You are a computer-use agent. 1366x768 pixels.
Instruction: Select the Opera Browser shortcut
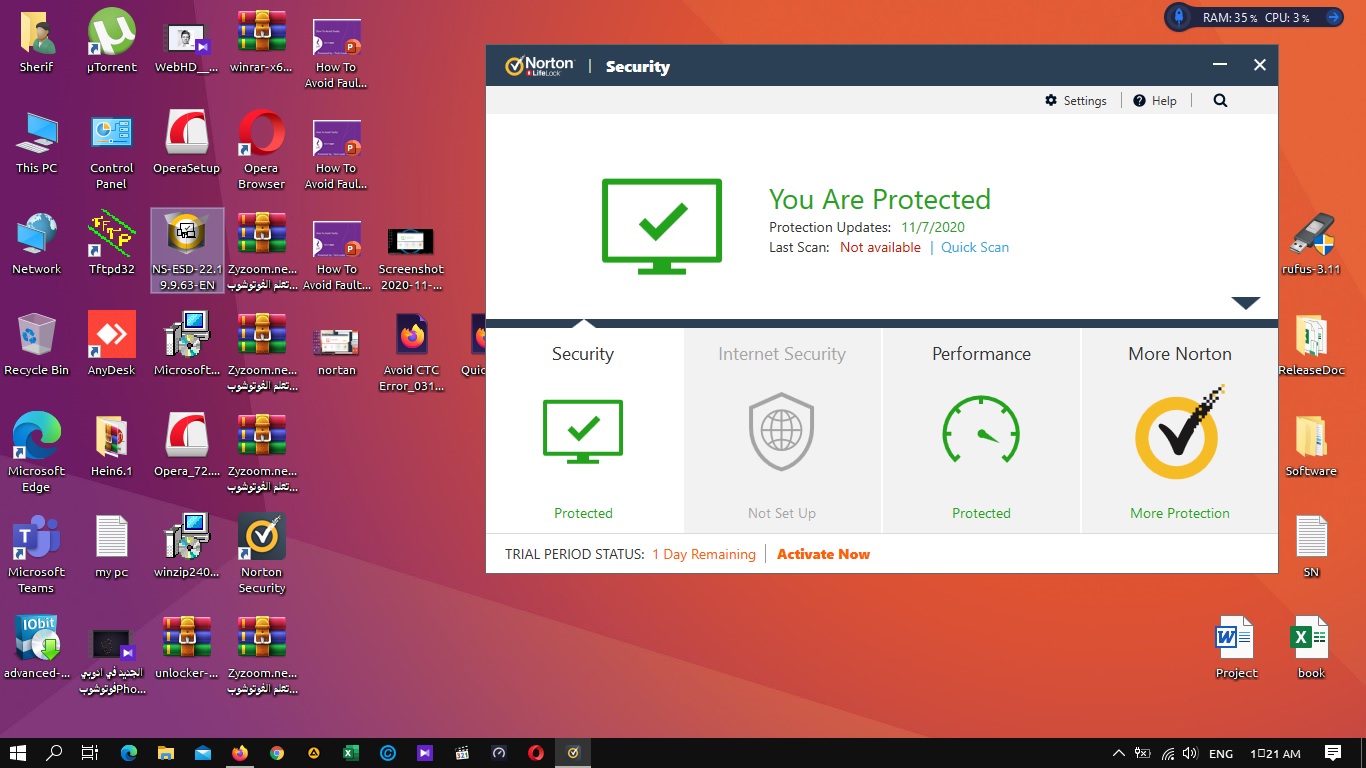[262, 150]
